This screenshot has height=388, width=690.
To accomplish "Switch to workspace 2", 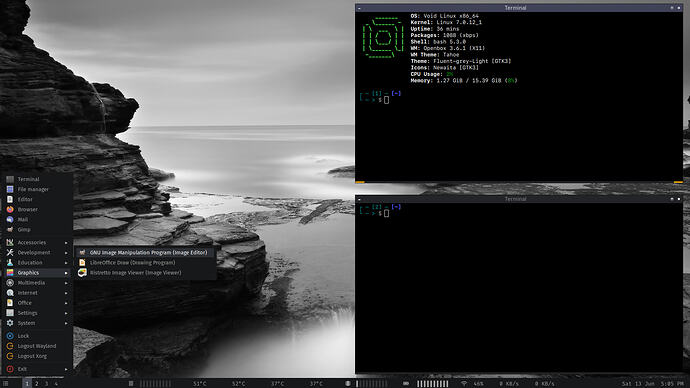I will 37,384.
